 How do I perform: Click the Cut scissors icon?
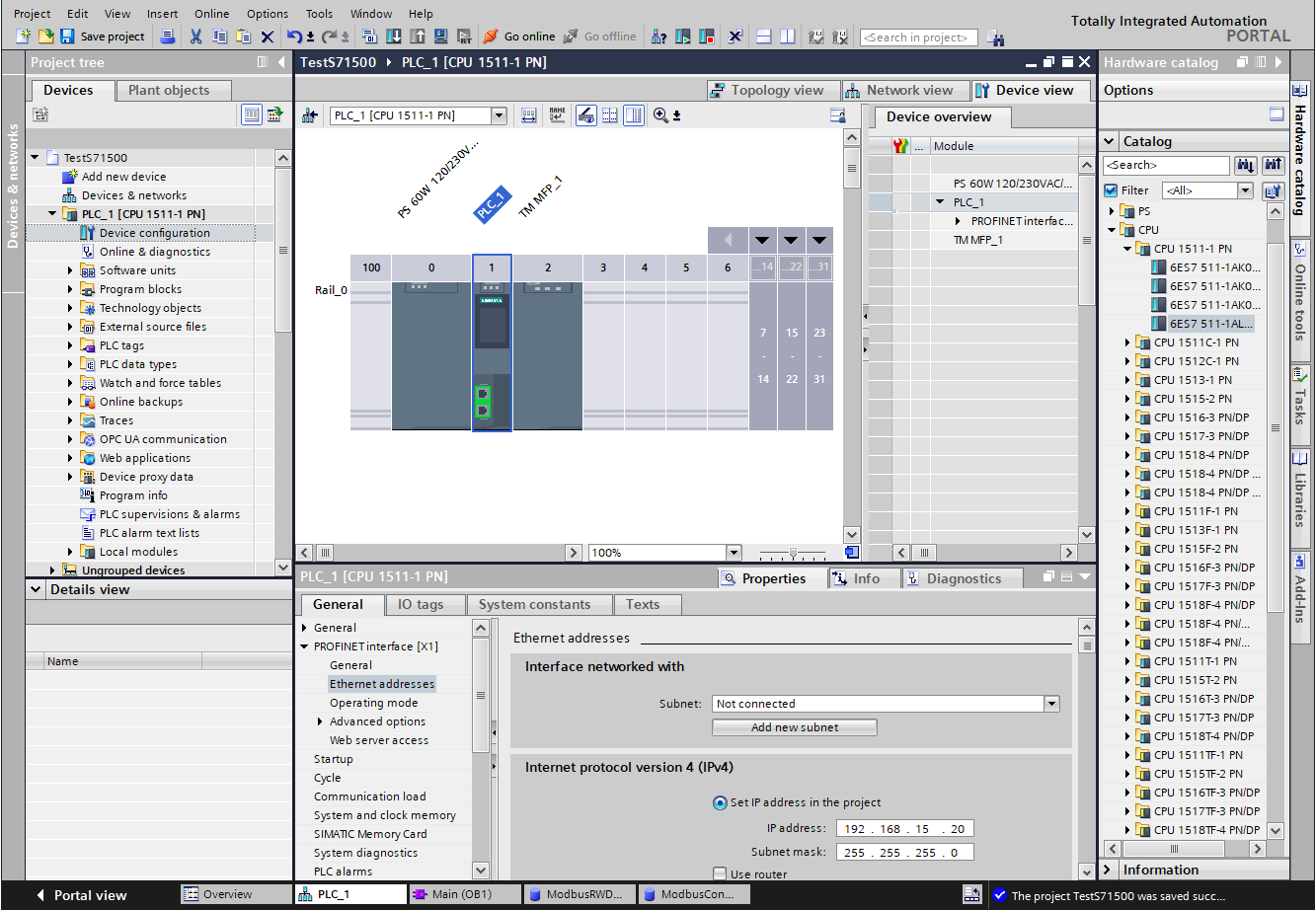(x=195, y=37)
